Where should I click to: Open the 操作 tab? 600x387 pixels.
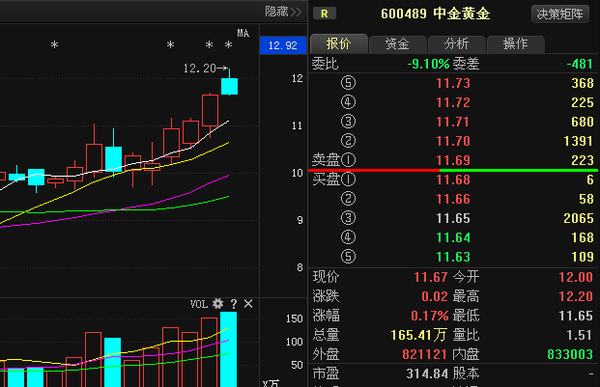[515, 44]
